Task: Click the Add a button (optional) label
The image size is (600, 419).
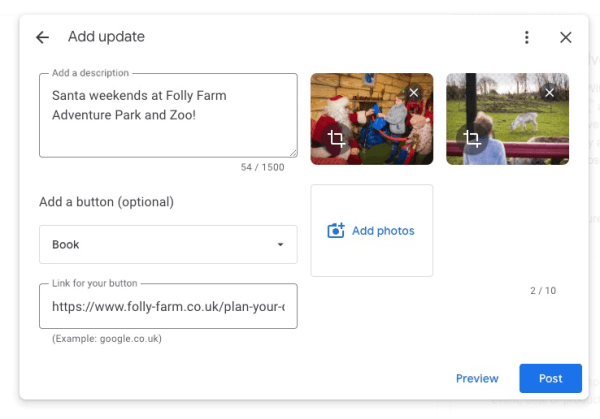Action: (x=106, y=202)
